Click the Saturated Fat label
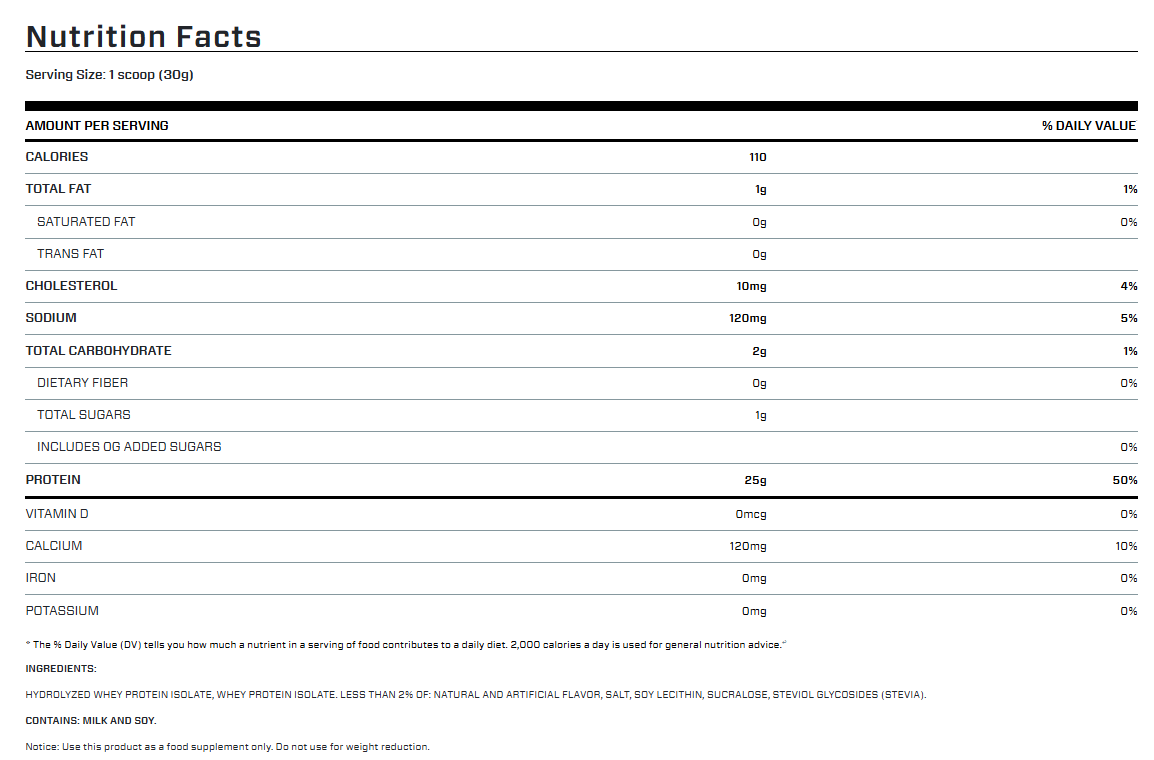The image size is (1154, 760). (86, 222)
